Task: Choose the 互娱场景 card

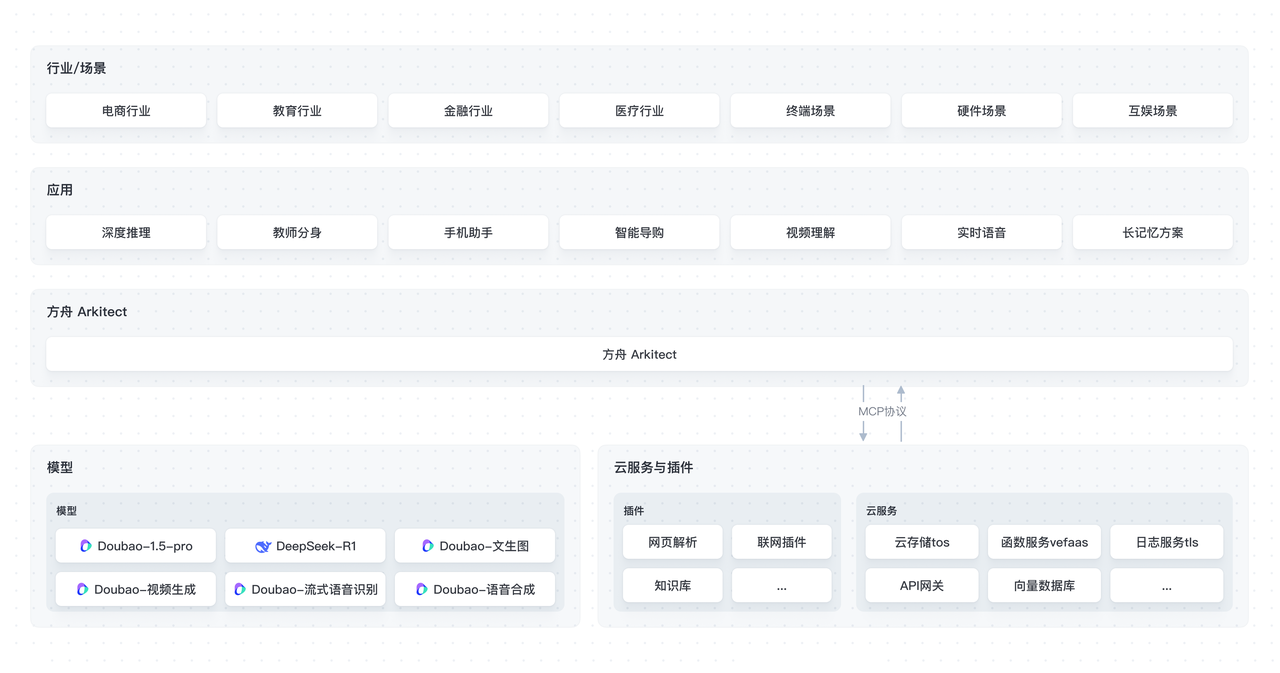Action: pos(1152,111)
